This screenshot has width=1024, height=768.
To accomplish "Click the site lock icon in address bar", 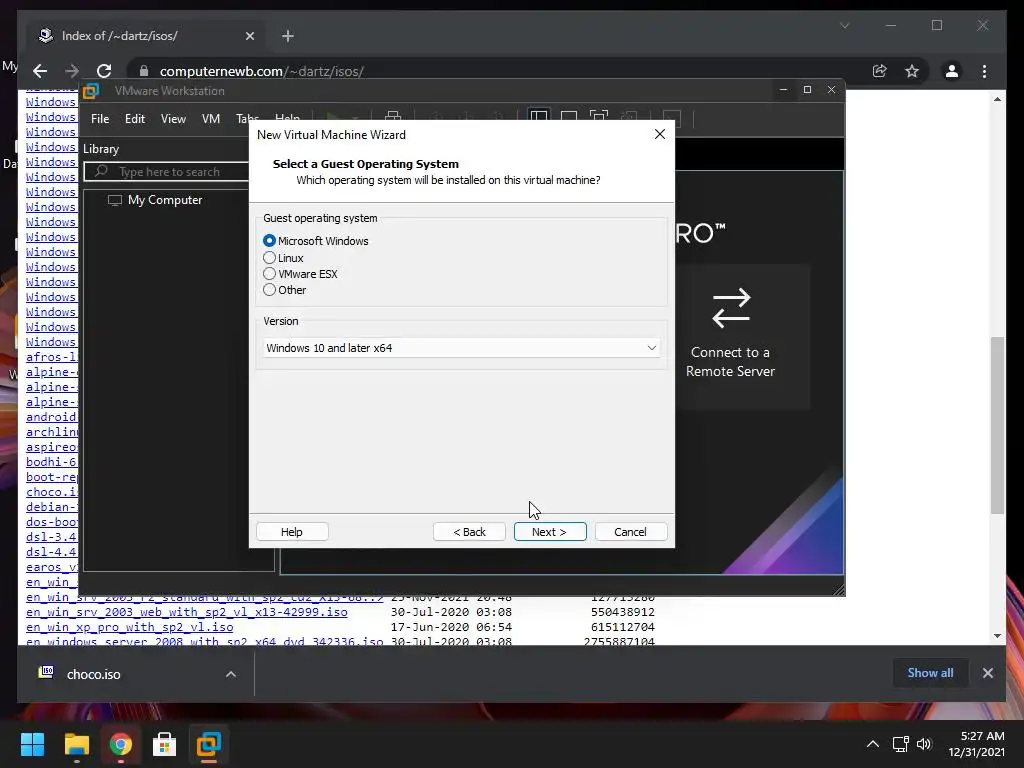I will click(144, 71).
